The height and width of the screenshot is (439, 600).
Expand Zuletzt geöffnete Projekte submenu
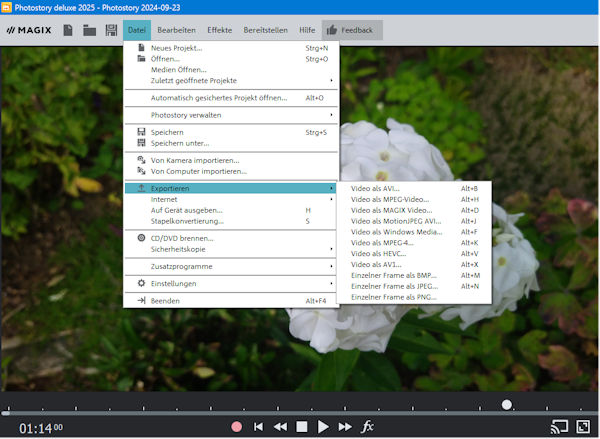(231, 81)
